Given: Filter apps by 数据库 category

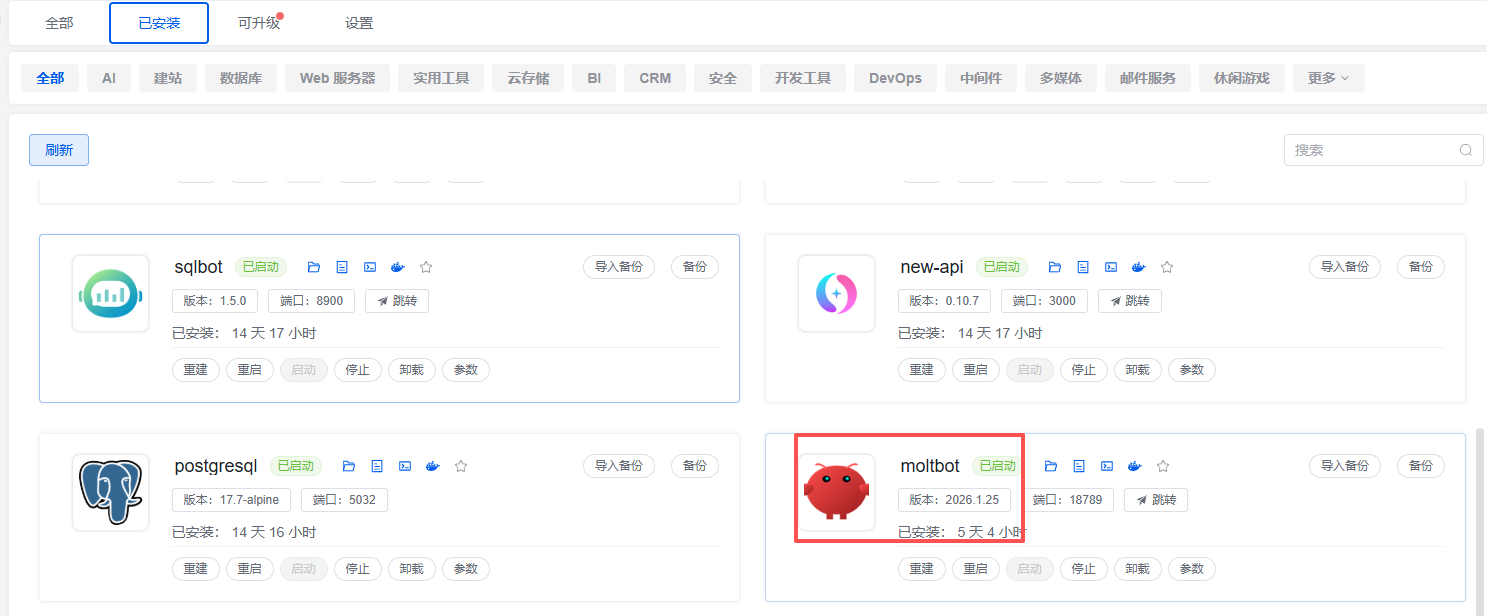Looking at the screenshot, I should click(x=241, y=78).
